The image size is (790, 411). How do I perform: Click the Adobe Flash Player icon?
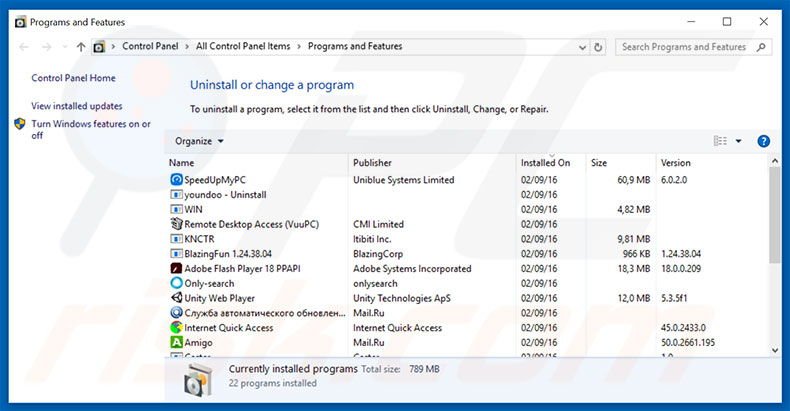pos(176,268)
